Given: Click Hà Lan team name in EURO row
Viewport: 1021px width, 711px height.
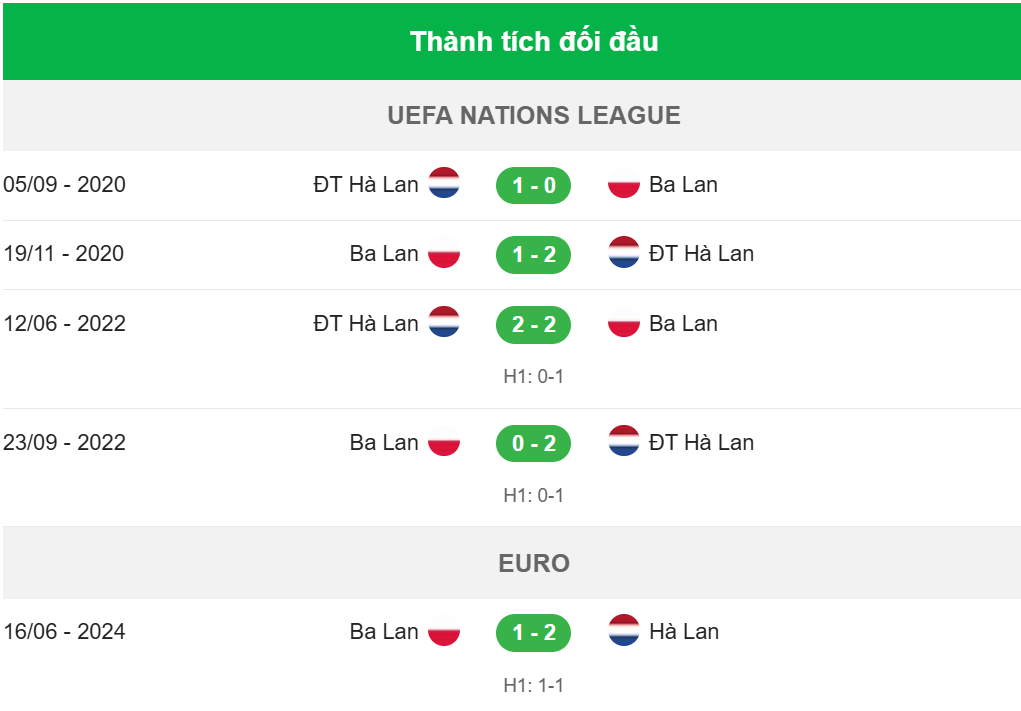Looking at the screenshot, I should pyautogui.click(x=684, y=631).
